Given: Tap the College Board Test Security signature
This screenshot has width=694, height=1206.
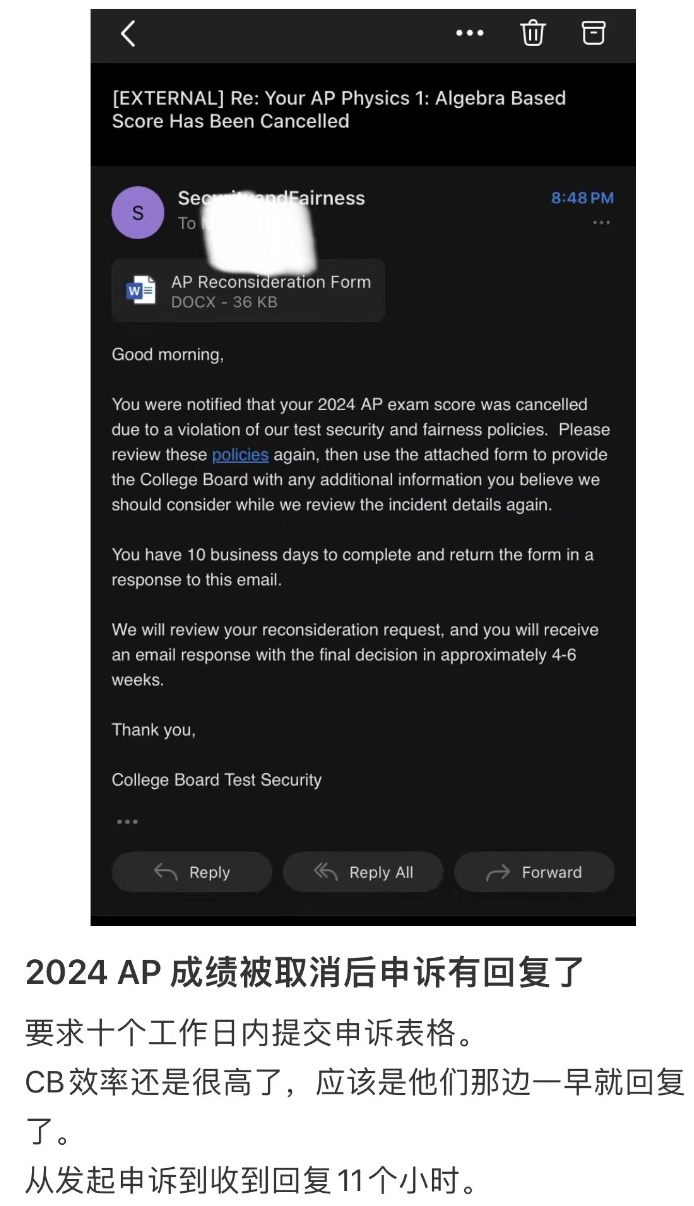Looking at the screenshot, I should [x=217, y=779].
